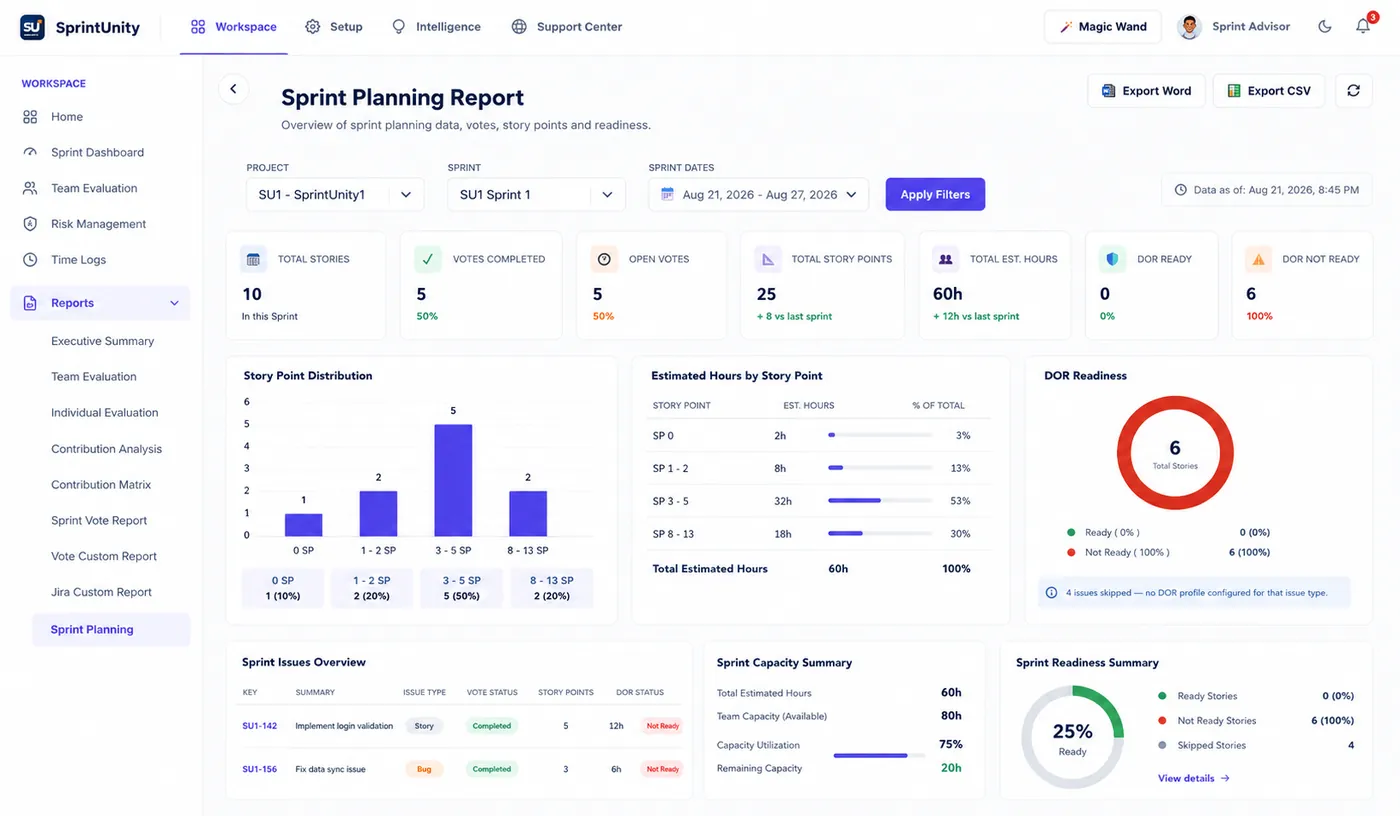Viewport: 1400px width, 816px height.
Task: Click the red DOR Readiness donut chart
Action: point(1175,453)
